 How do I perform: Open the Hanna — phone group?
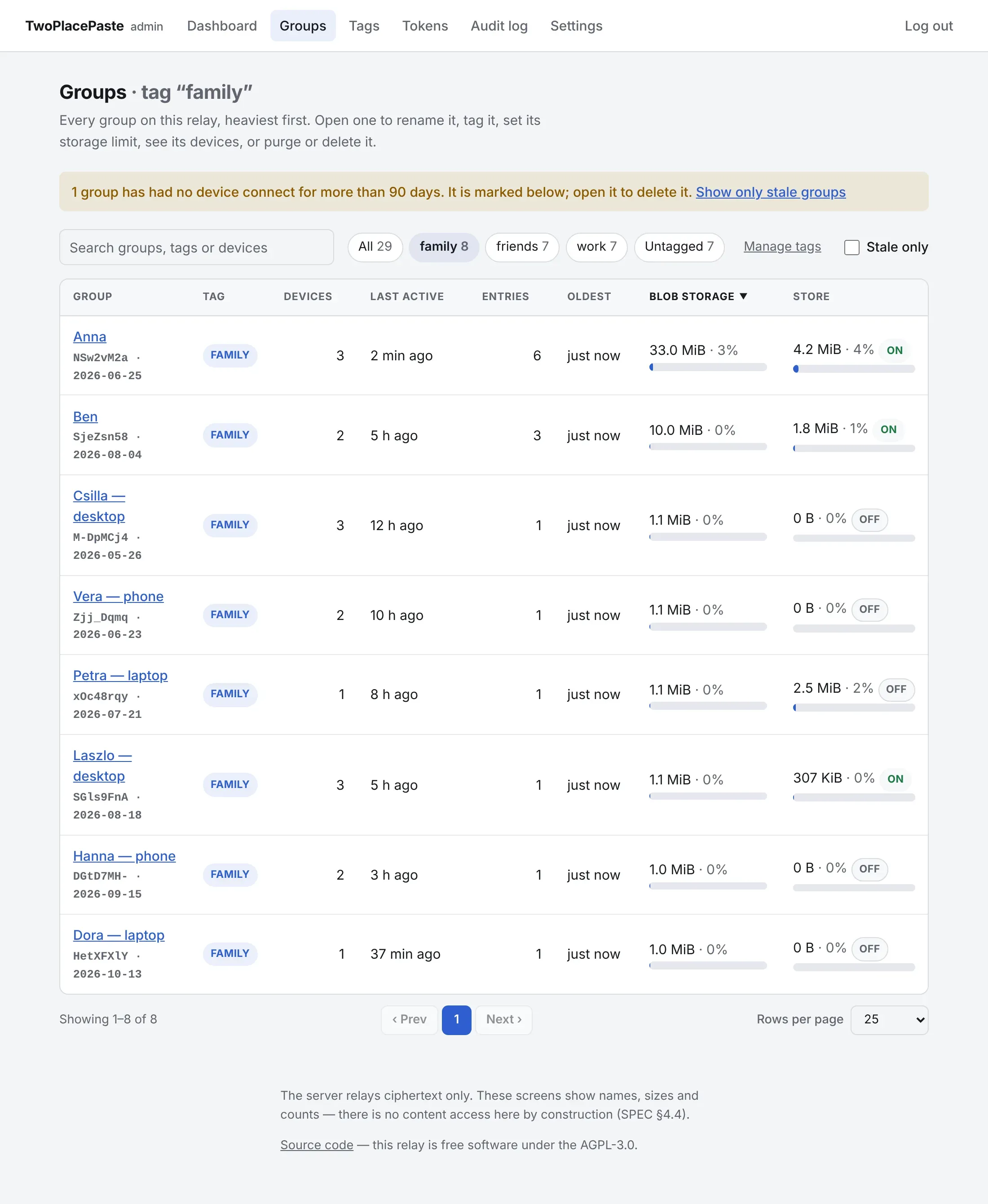(124, 856)
